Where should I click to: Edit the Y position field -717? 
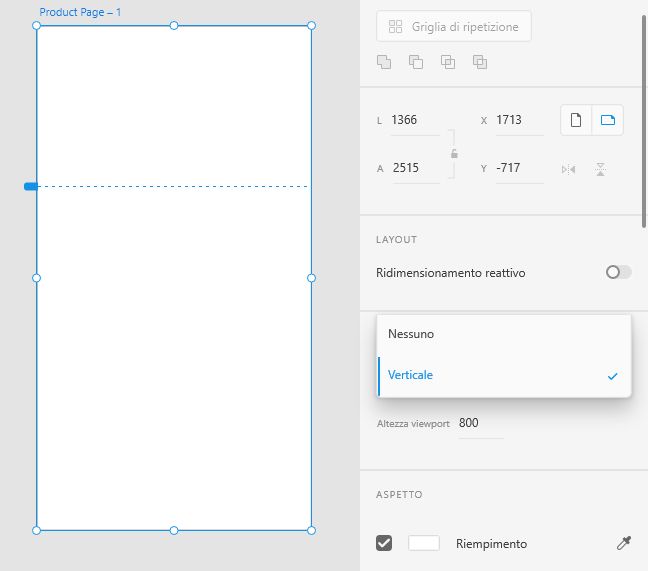pos(519,168)
